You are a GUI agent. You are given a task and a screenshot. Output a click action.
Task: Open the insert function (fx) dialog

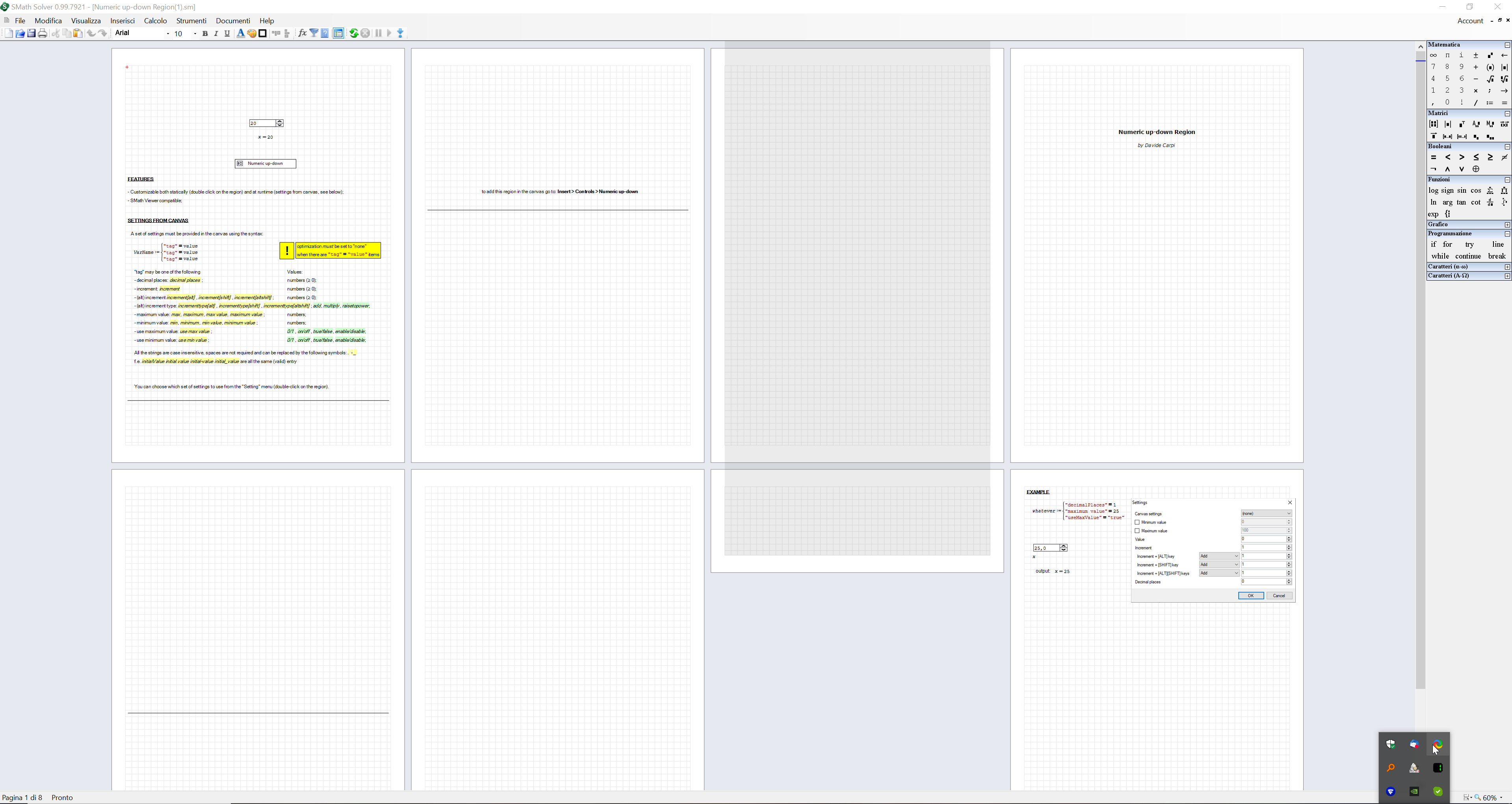302,33
